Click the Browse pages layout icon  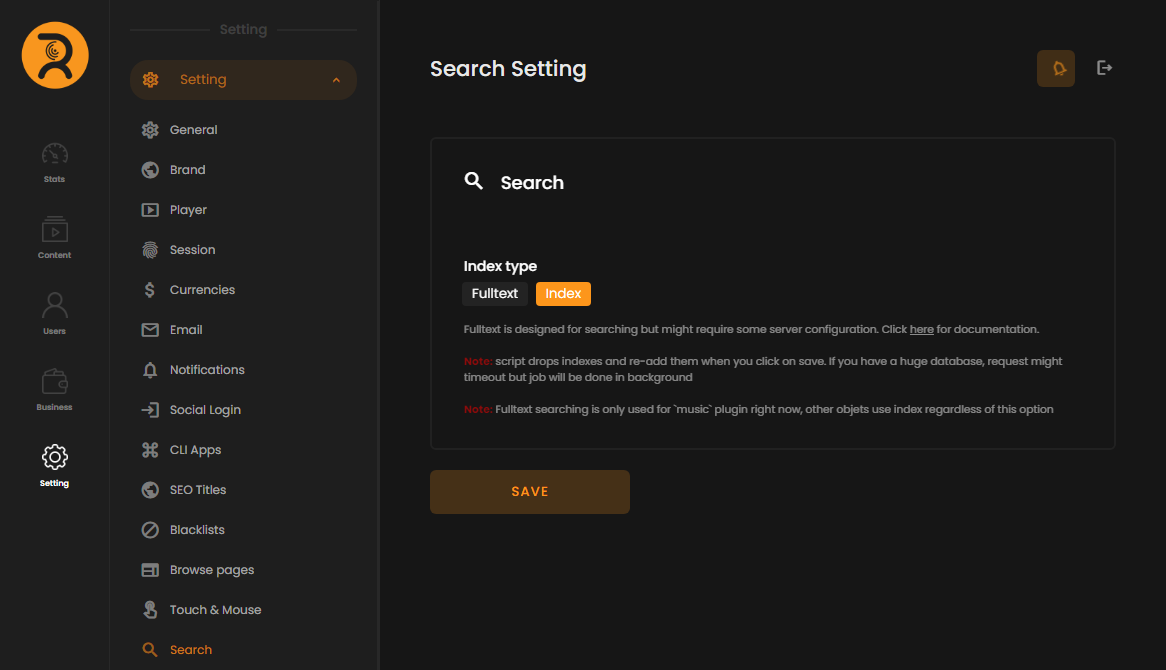tap(150, 570)
